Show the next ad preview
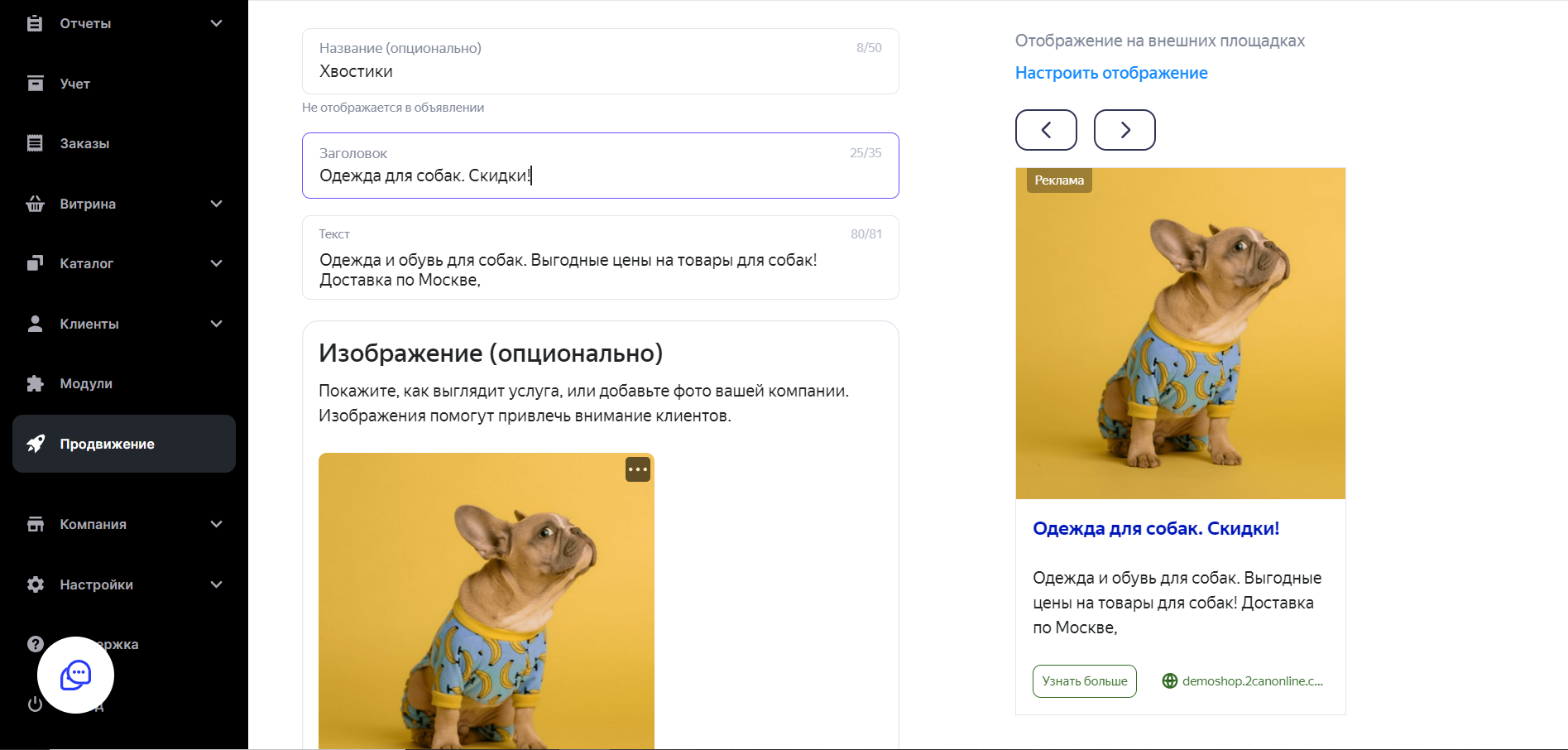 (x=1124, y=130)
